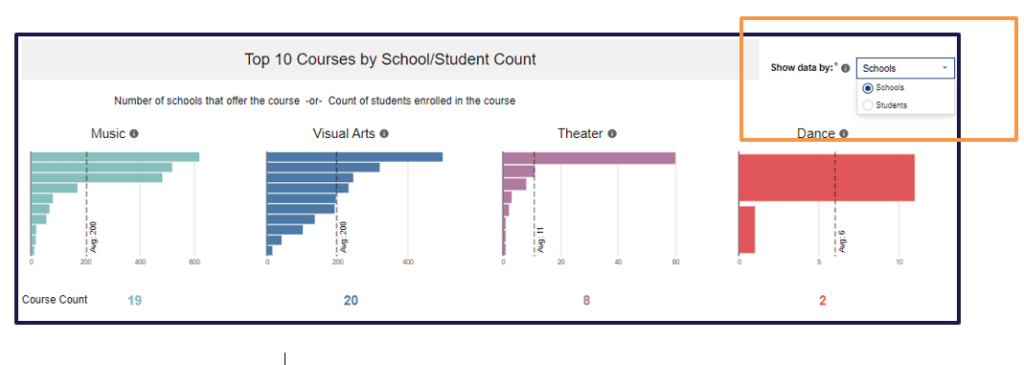1024x365 pixels.
Task: Open the Show data by dropdown
Action: pyautogui.click(x=905, y=68)
